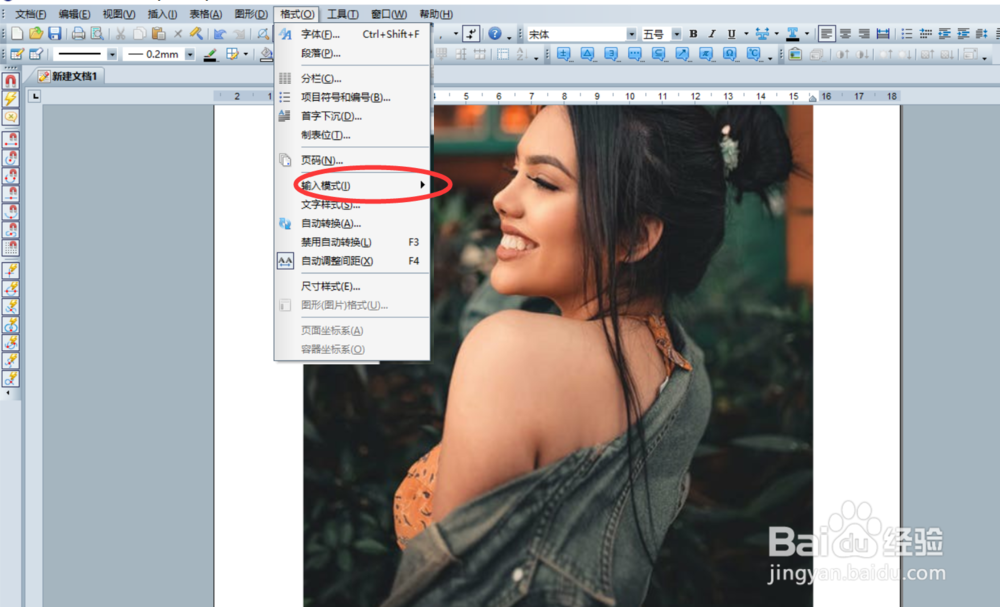
Task: Choose 尺寸样式(E)... menu entry
Action: coord(352,286)
